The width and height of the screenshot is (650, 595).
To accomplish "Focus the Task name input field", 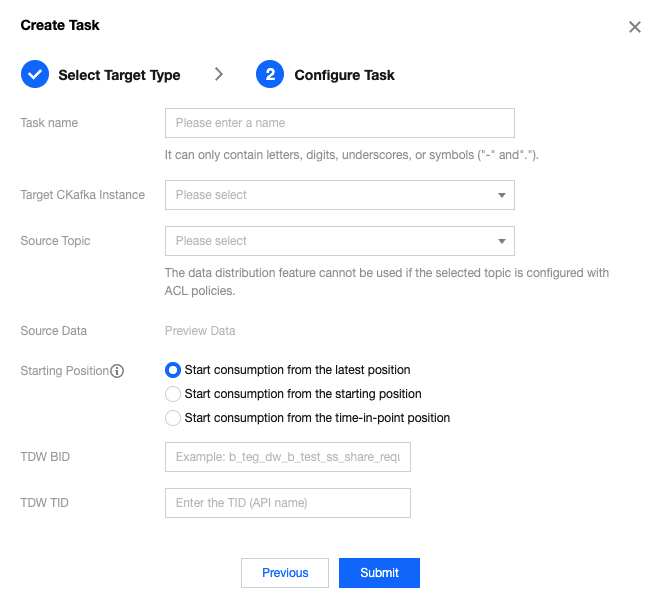I will tap(340, 123).
